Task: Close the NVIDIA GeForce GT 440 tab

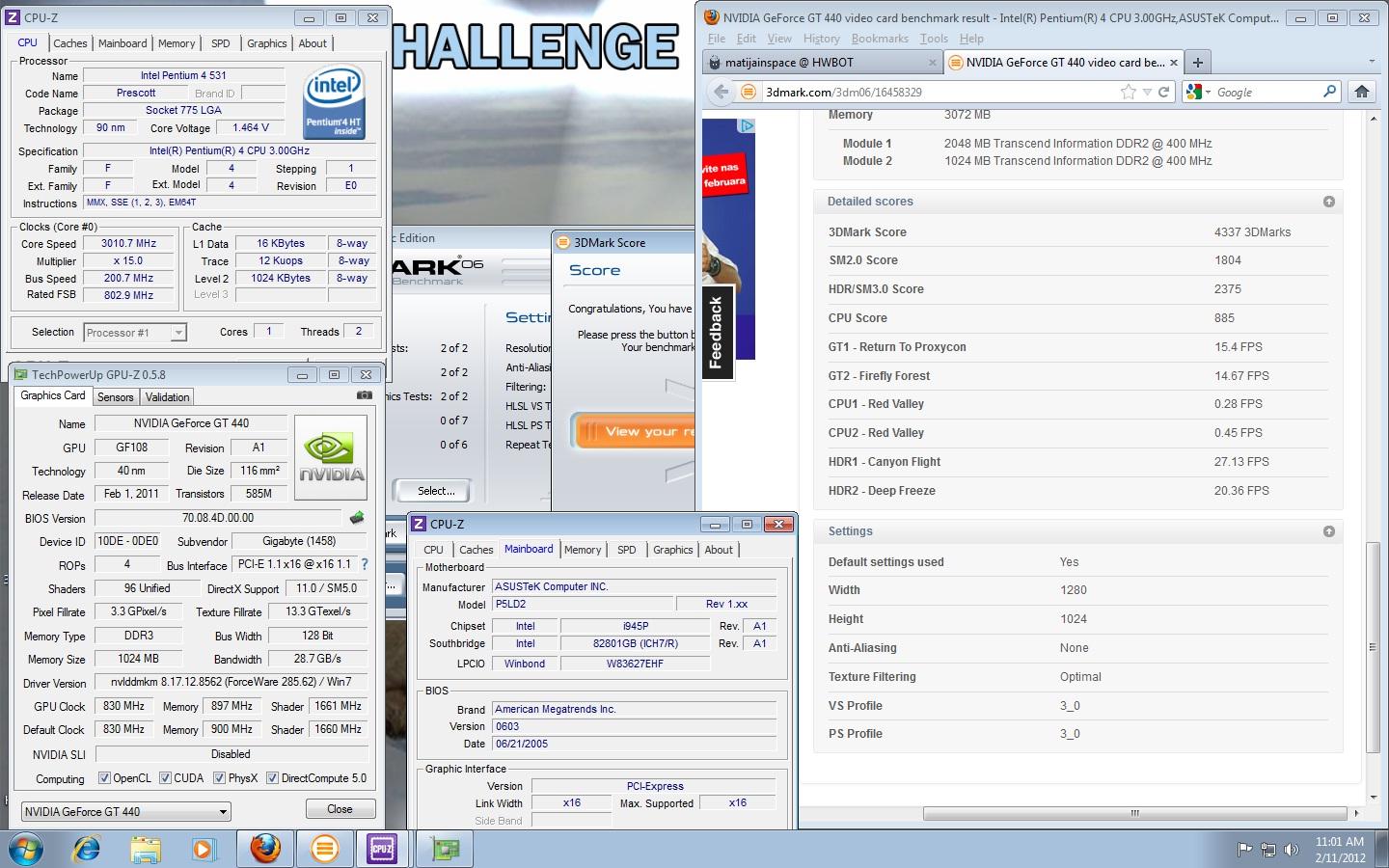Action: tap(1173, 63)
